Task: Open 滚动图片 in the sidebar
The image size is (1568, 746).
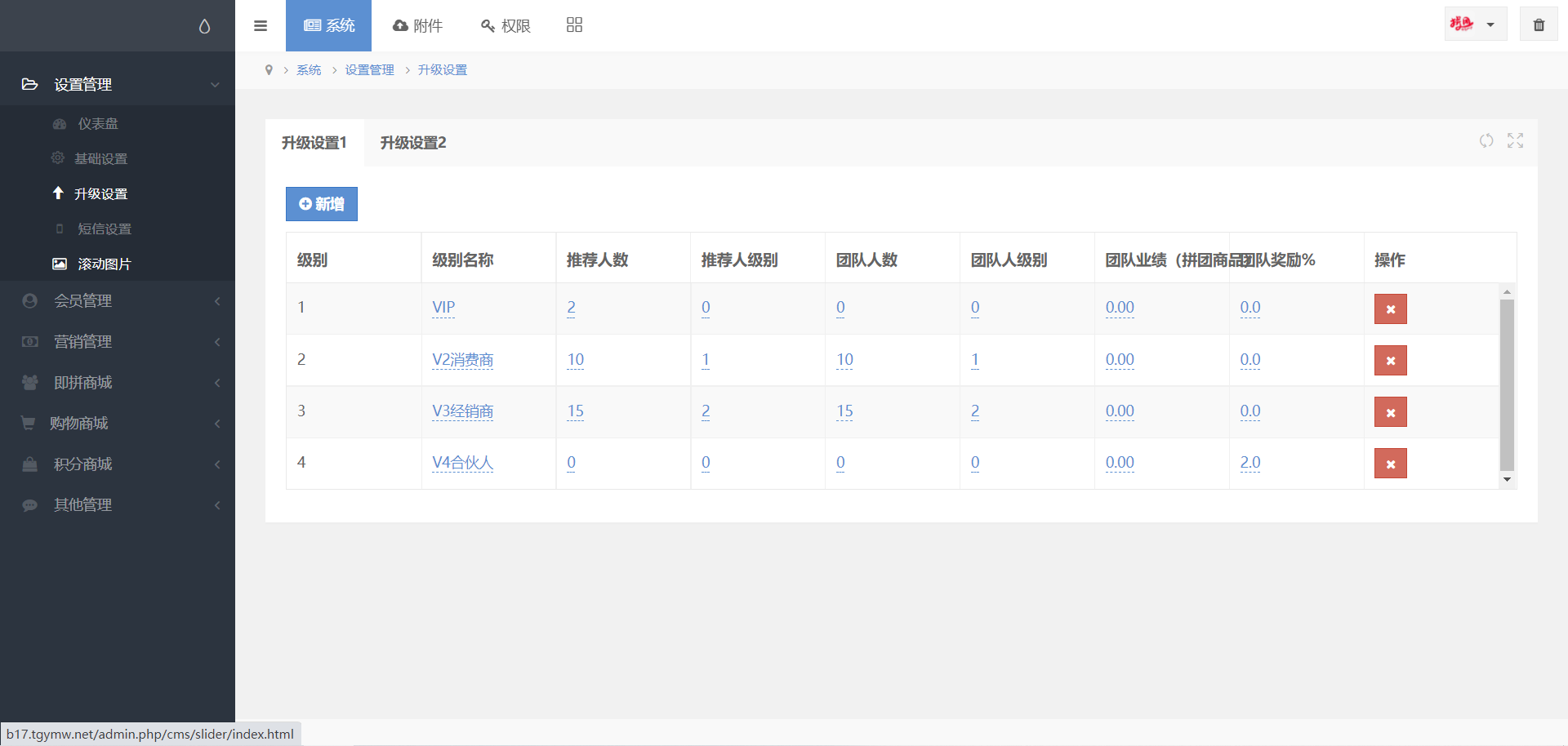Action: point(104,264)
